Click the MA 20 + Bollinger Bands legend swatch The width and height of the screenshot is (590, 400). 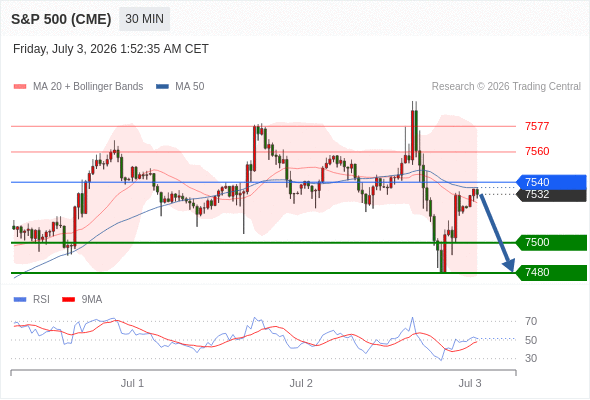tap(20, 87)
